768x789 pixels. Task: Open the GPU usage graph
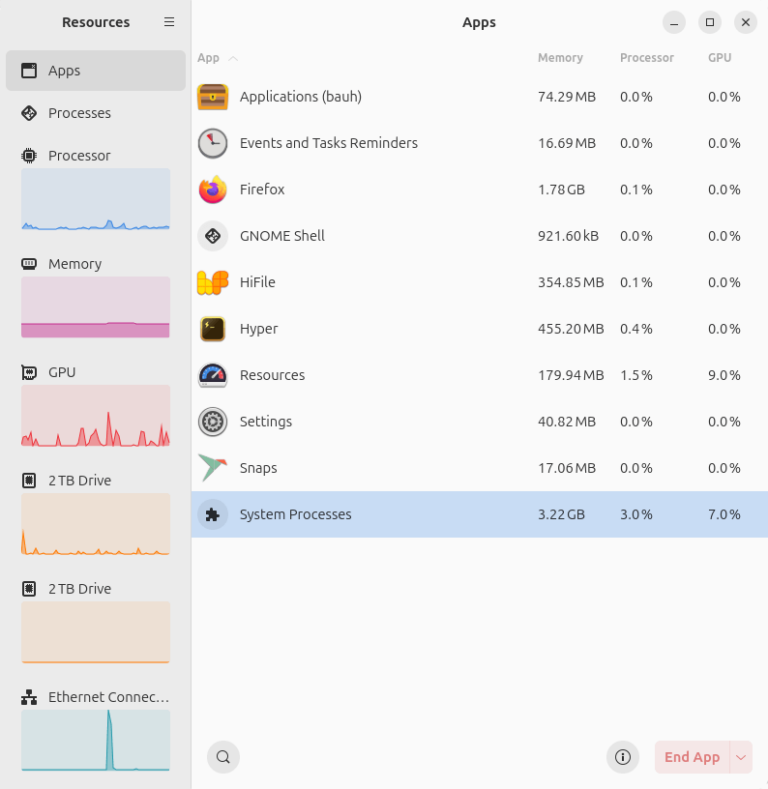click(95, 415)
